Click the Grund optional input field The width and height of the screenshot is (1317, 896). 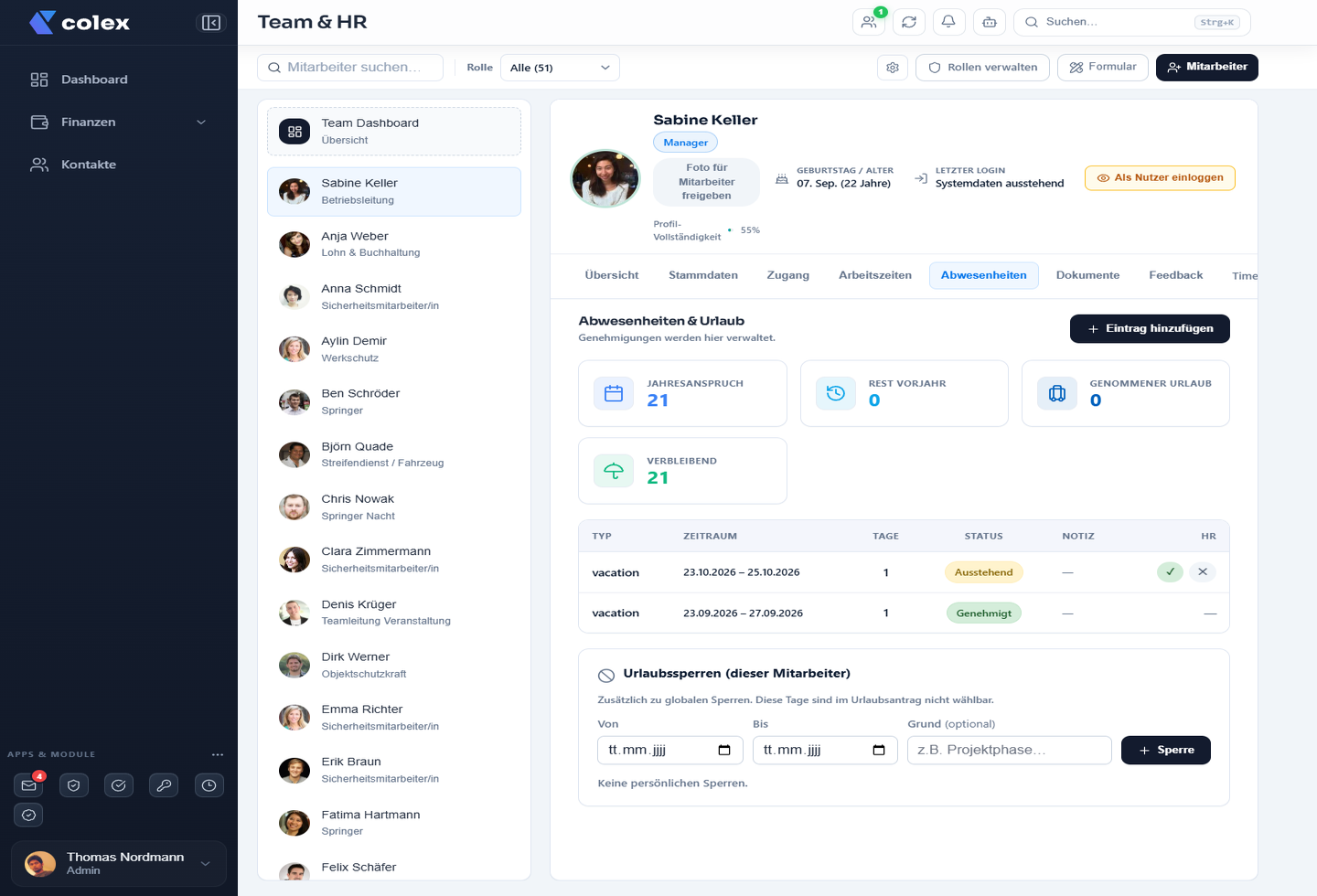point(1010,751)
